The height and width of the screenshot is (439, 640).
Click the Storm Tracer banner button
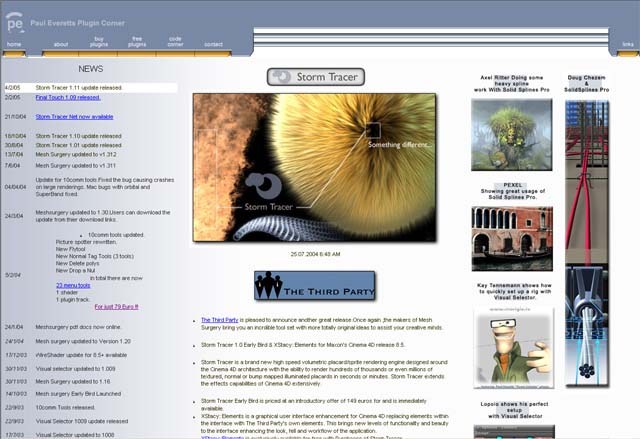click(316, 77)
